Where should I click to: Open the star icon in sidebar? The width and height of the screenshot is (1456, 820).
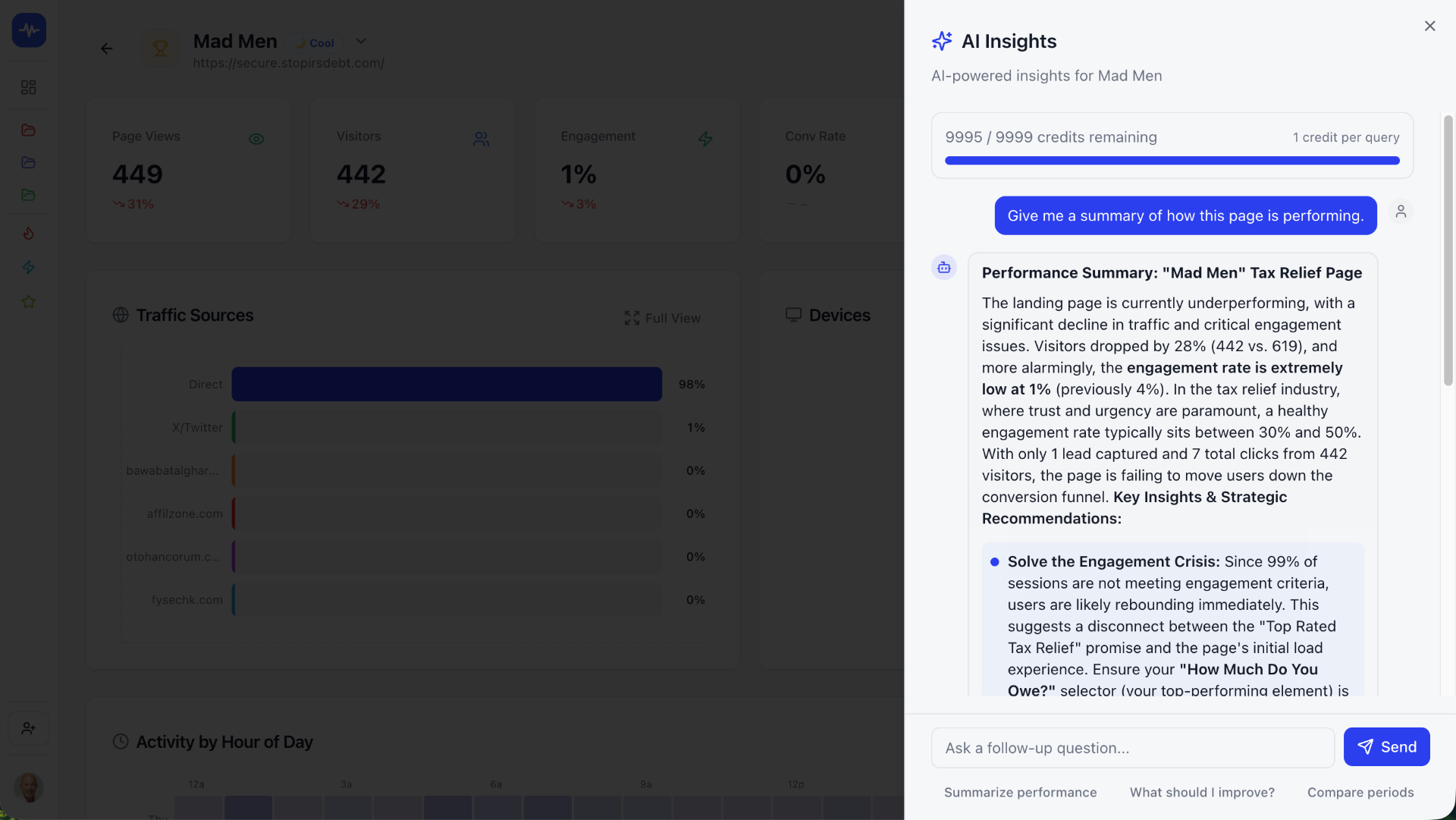click(x=29, y=302)
